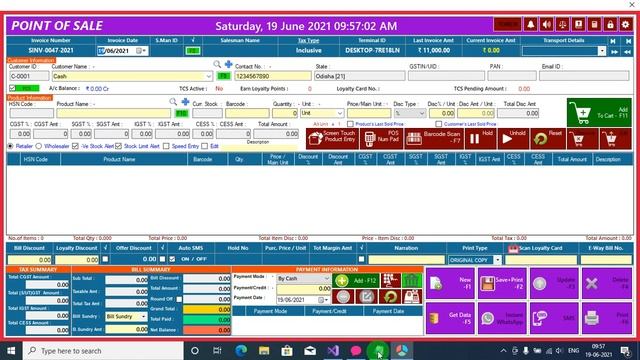
Task: Click the New F1 button
Action: tap(450, 283)
